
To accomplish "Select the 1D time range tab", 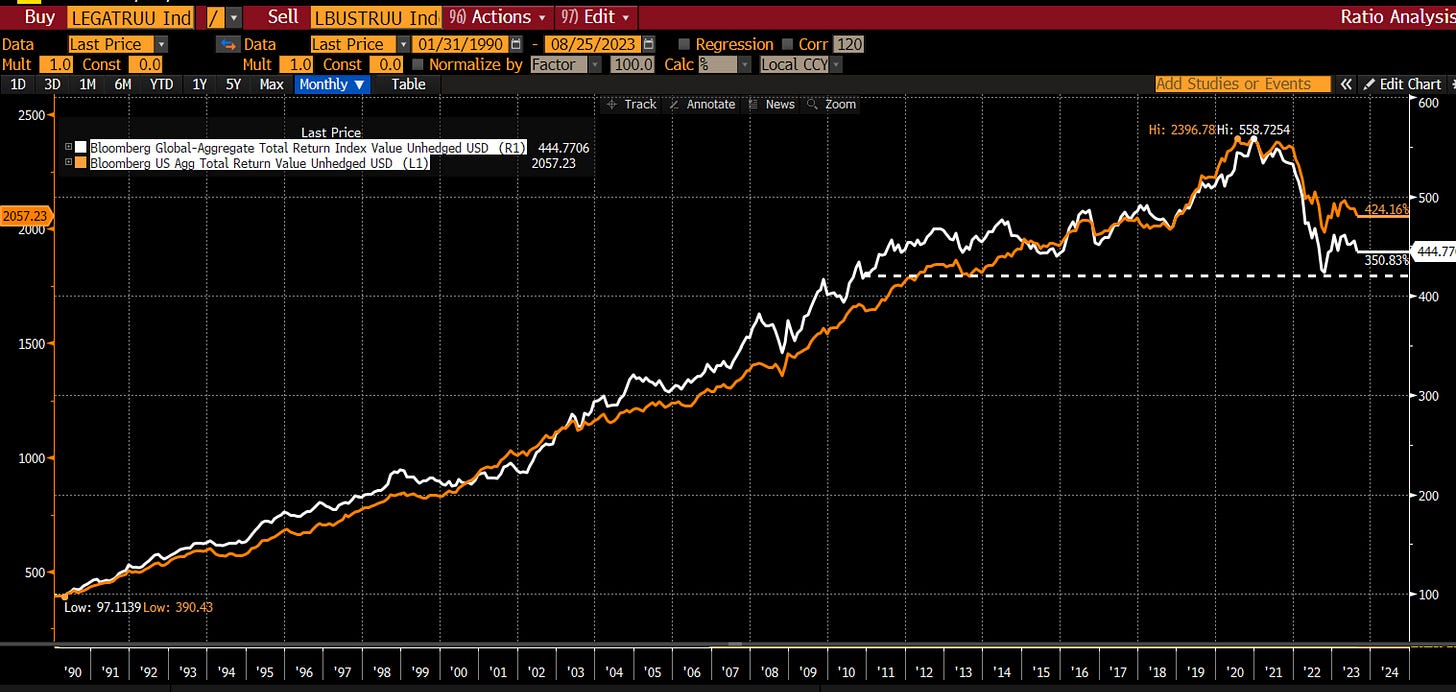I will (x=18, y=84).
